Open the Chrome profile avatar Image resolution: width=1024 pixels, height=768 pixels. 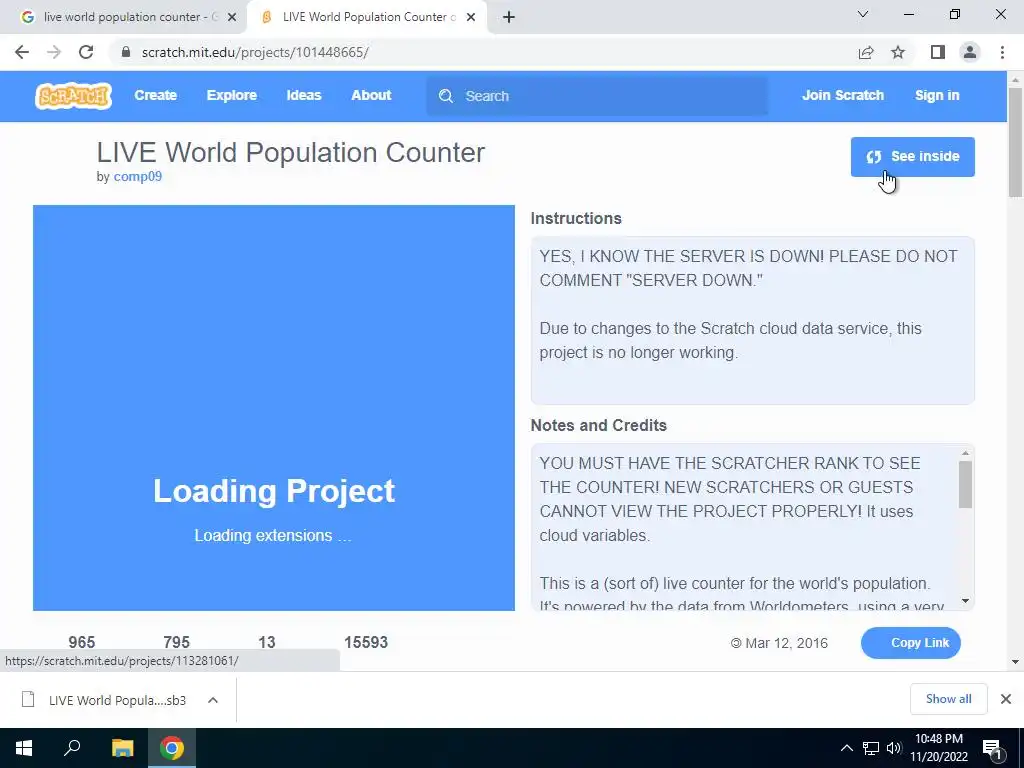pyautogui.click(x=970, y=52)
